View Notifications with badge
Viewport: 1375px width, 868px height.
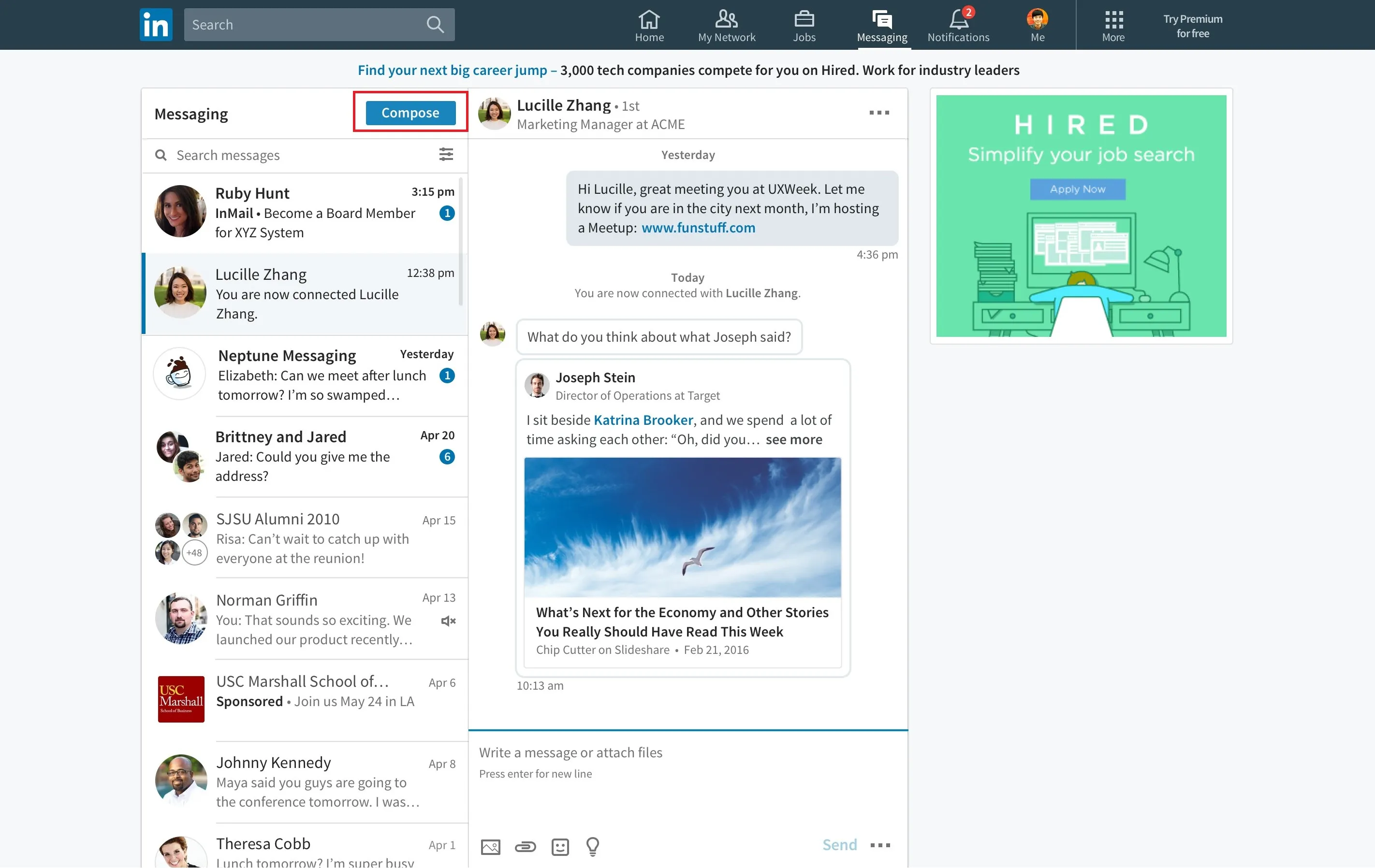(958, 24)
